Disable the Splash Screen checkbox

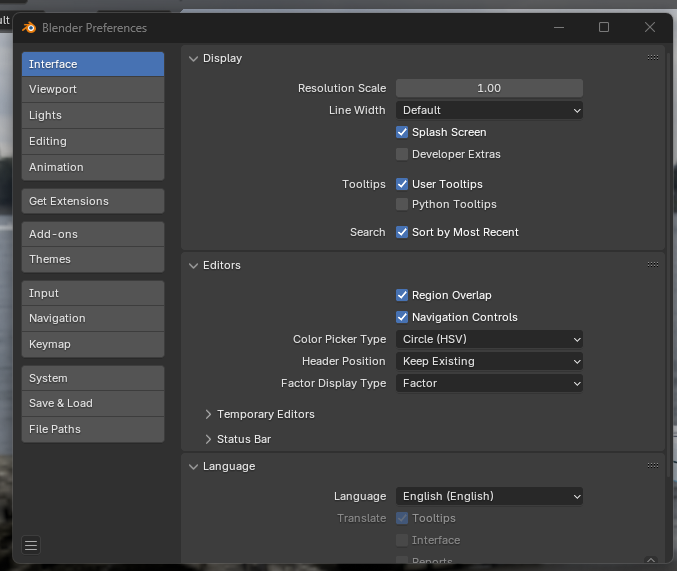[402, 132]
